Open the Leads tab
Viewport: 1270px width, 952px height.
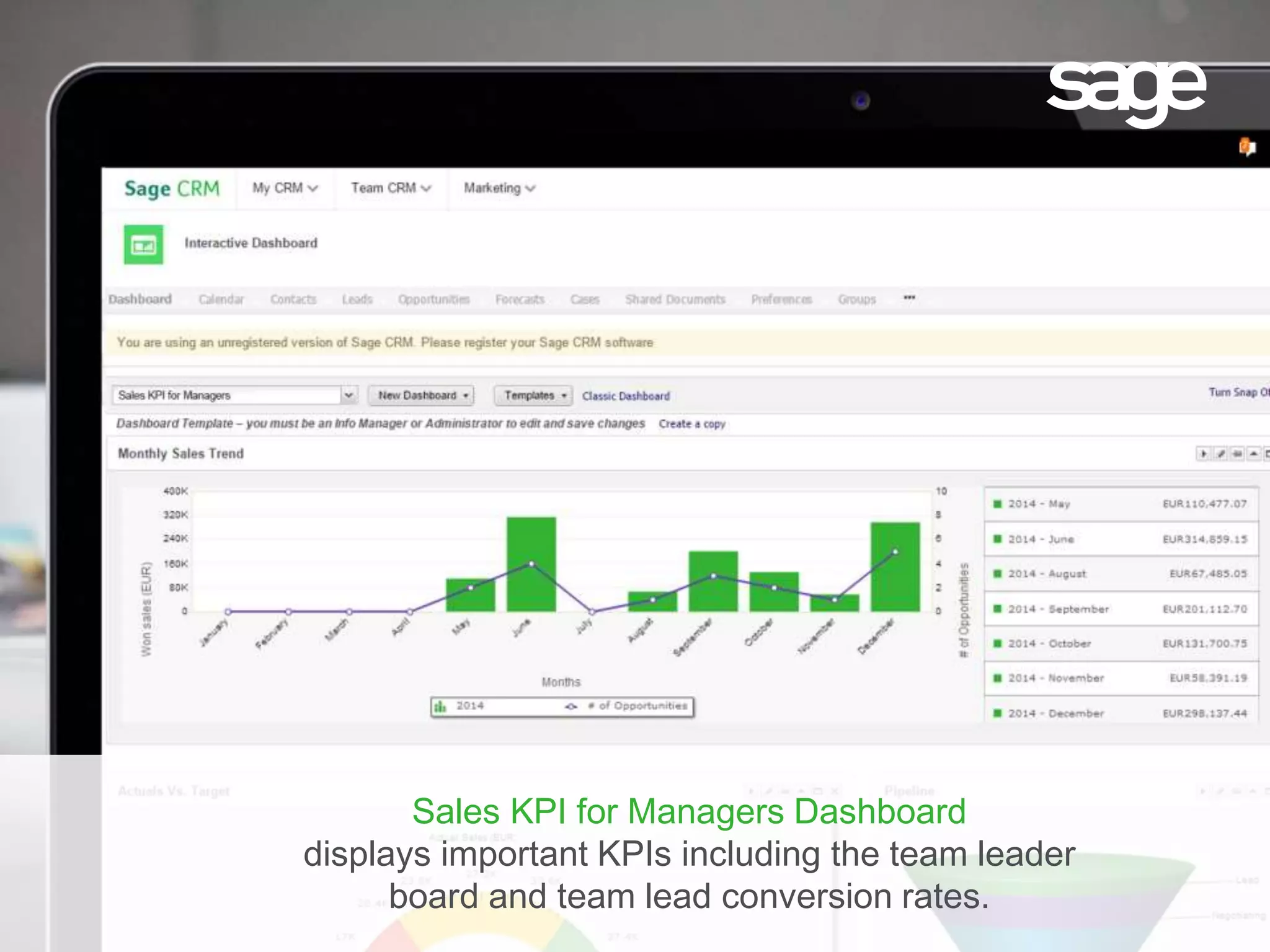(357, 299)
